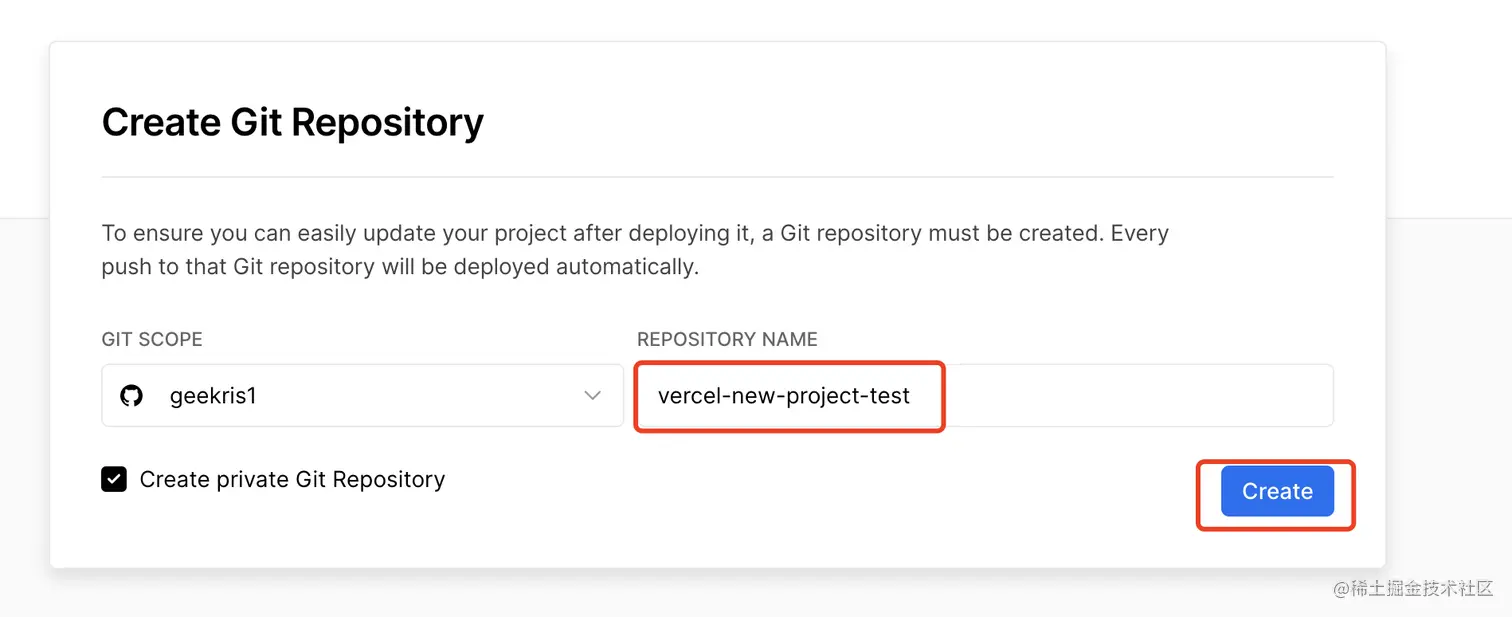Open the geekris1 scope dropdown
The image size is (1512, 617).
click(x=362, y=396)
